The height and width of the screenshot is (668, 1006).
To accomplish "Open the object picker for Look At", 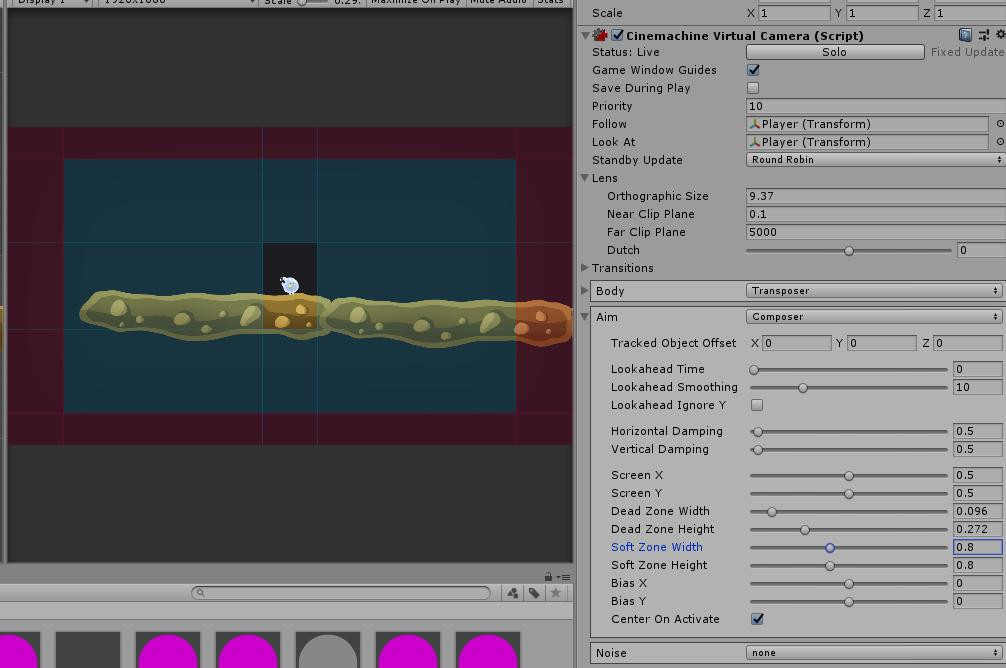I will point(1000,142).
